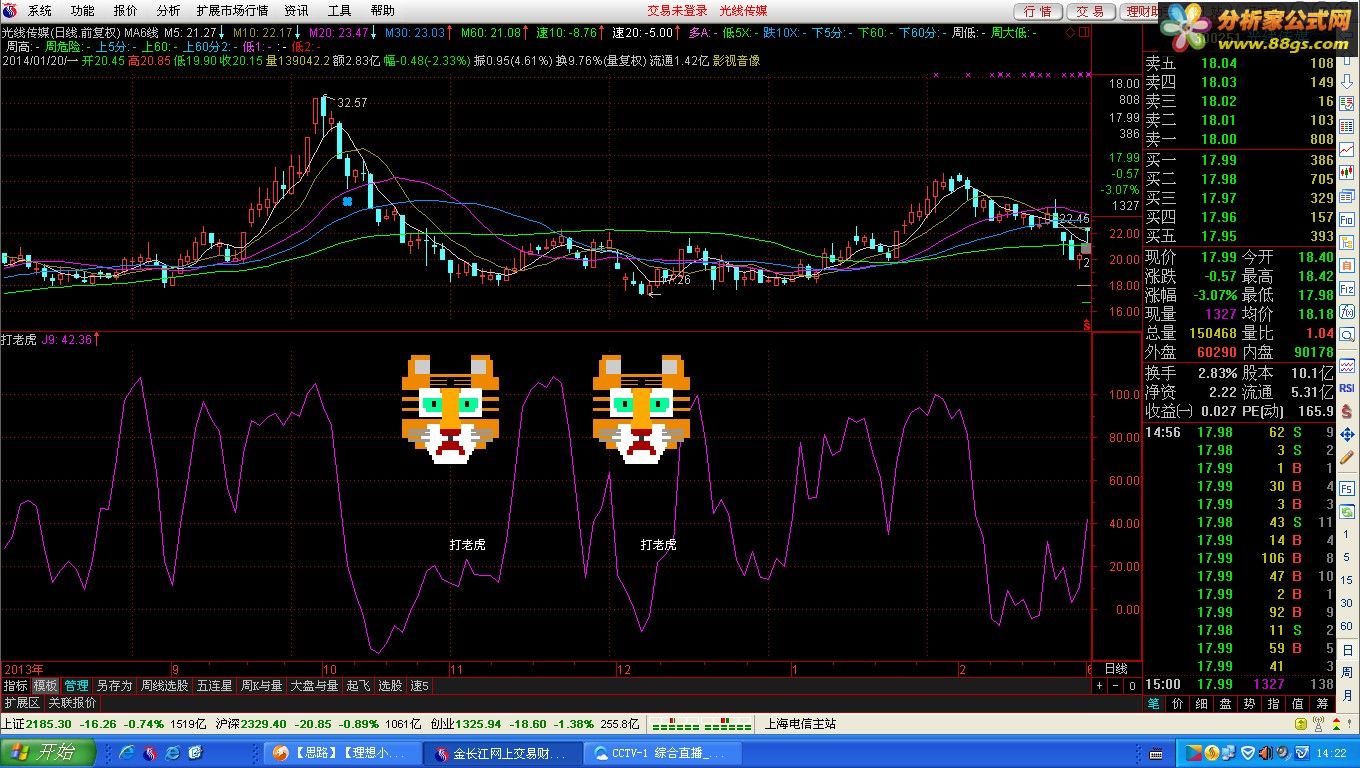Select the 价 price tab

(1177, 704)
